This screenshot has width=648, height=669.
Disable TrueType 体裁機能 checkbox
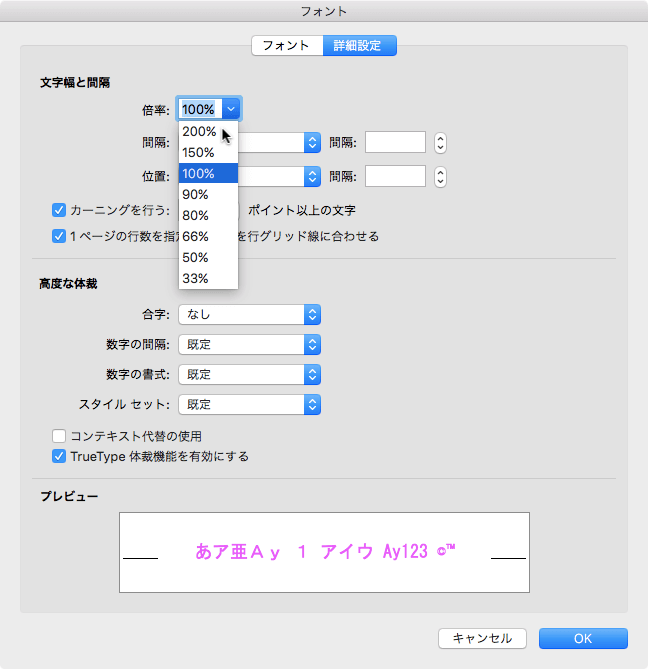pyautogui.click(x=59, y=456)
